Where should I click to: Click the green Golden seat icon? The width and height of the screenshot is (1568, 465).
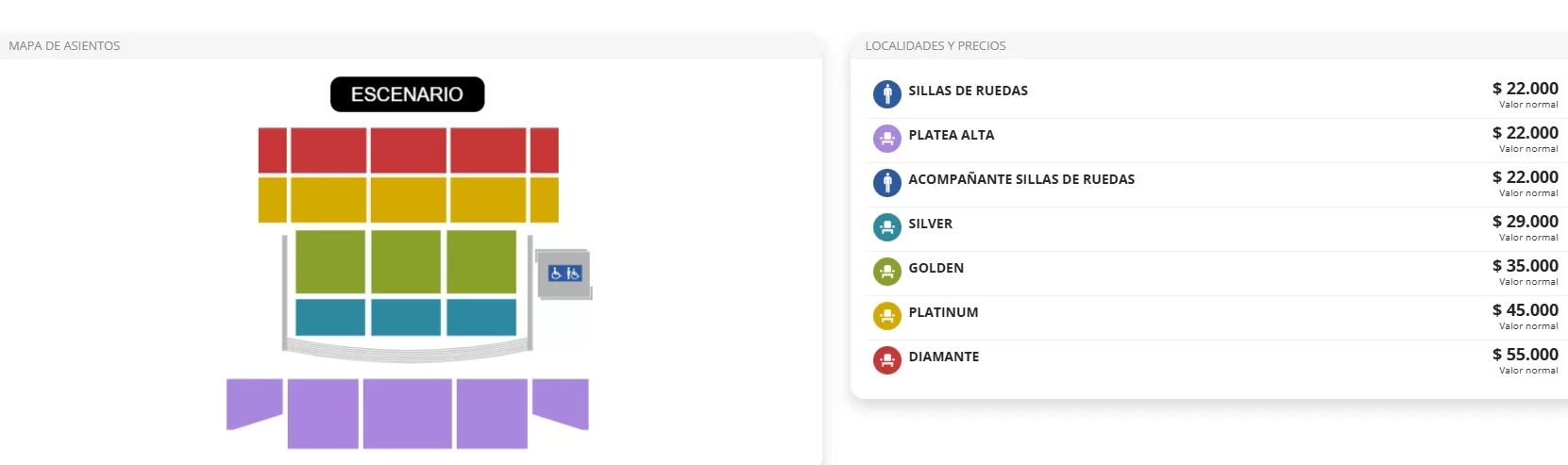click(x=886, y=272)
